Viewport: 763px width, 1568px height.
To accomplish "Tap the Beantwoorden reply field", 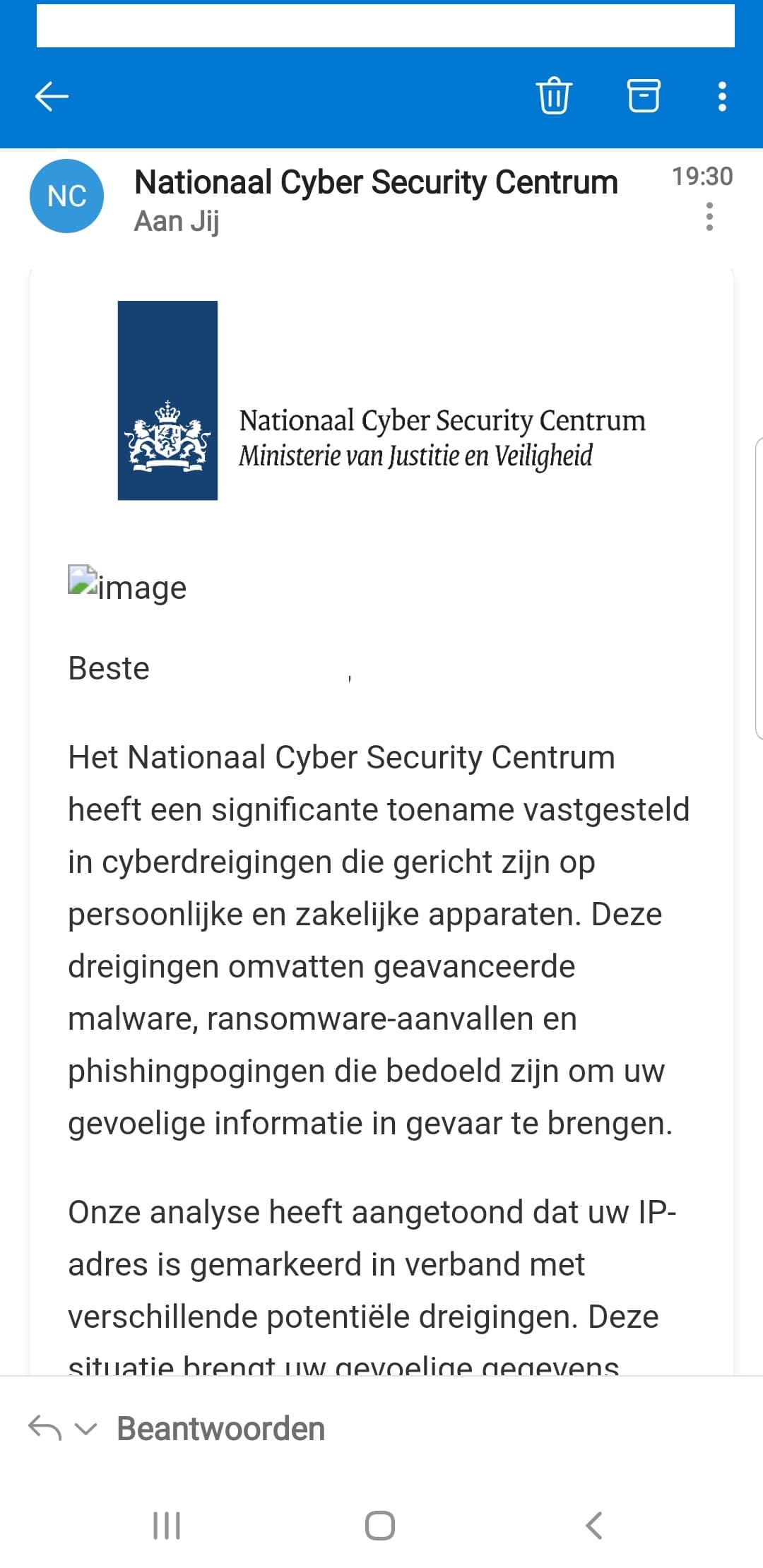I will [220, 1428].
